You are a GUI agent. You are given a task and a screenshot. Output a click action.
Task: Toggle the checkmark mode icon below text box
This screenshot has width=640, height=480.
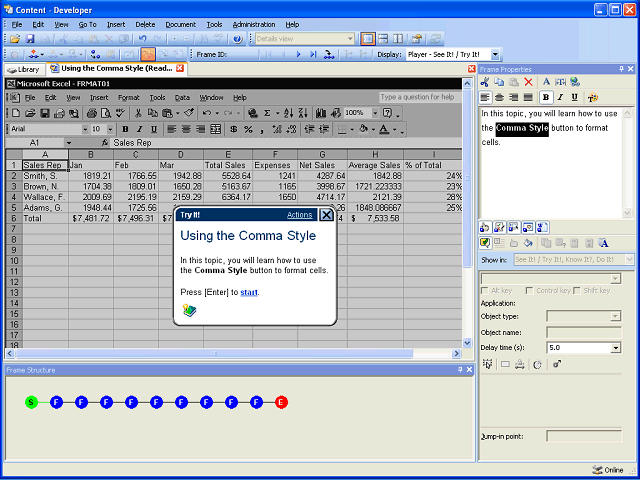499,227
